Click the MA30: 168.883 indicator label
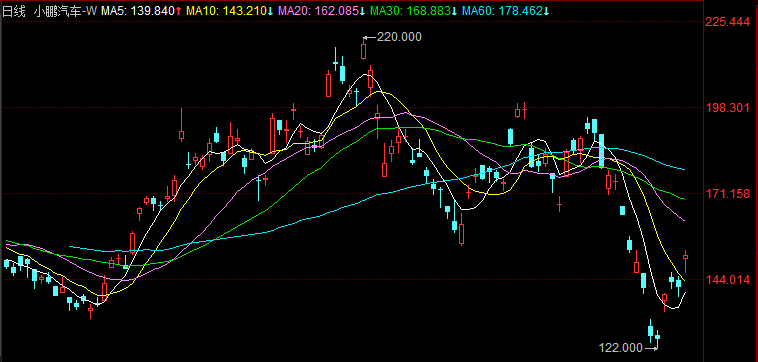The image size is (758, 362). pos(414,12)
